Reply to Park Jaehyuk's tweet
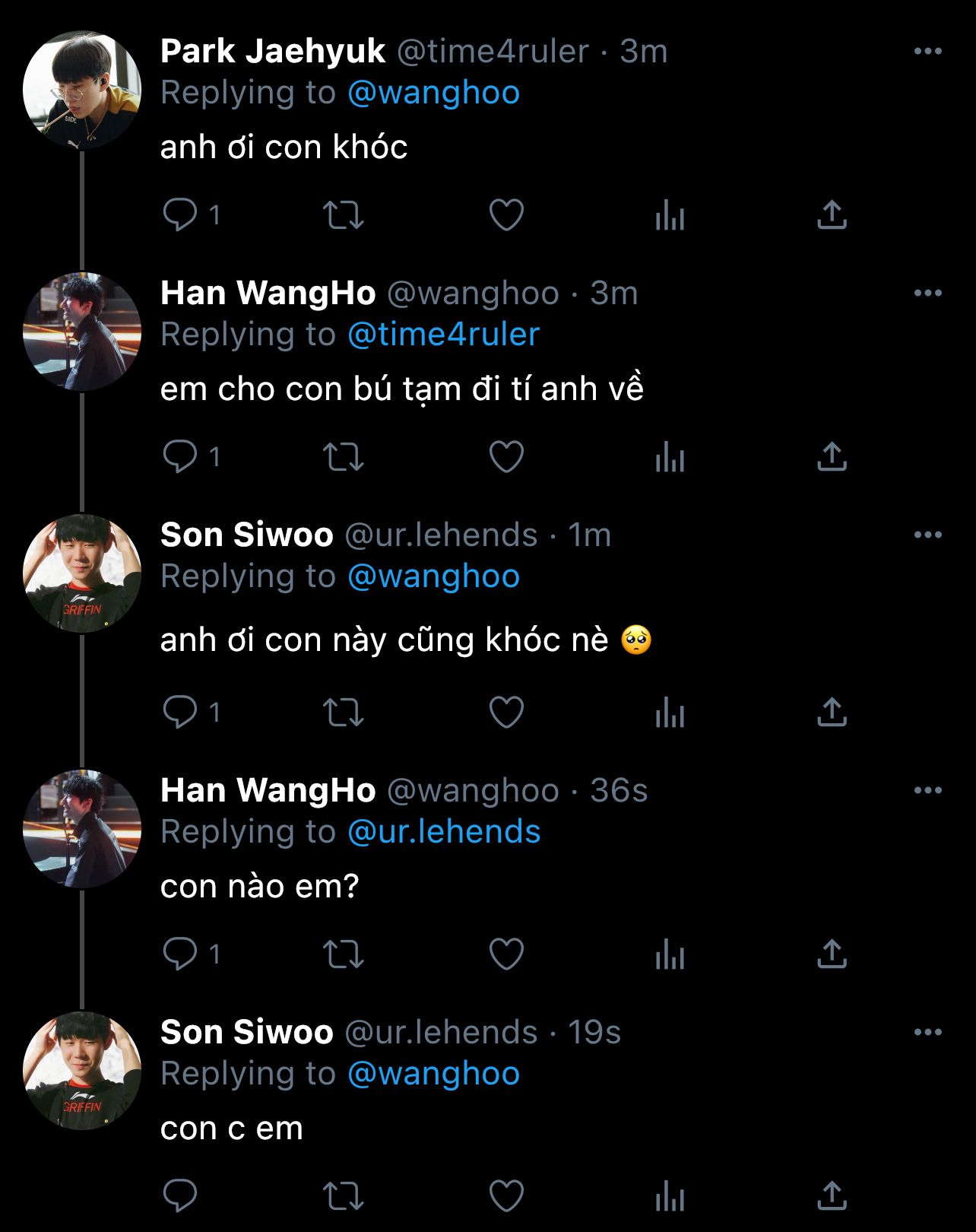This screenshot has height=1232, width=976. click(x=180, y=215)
